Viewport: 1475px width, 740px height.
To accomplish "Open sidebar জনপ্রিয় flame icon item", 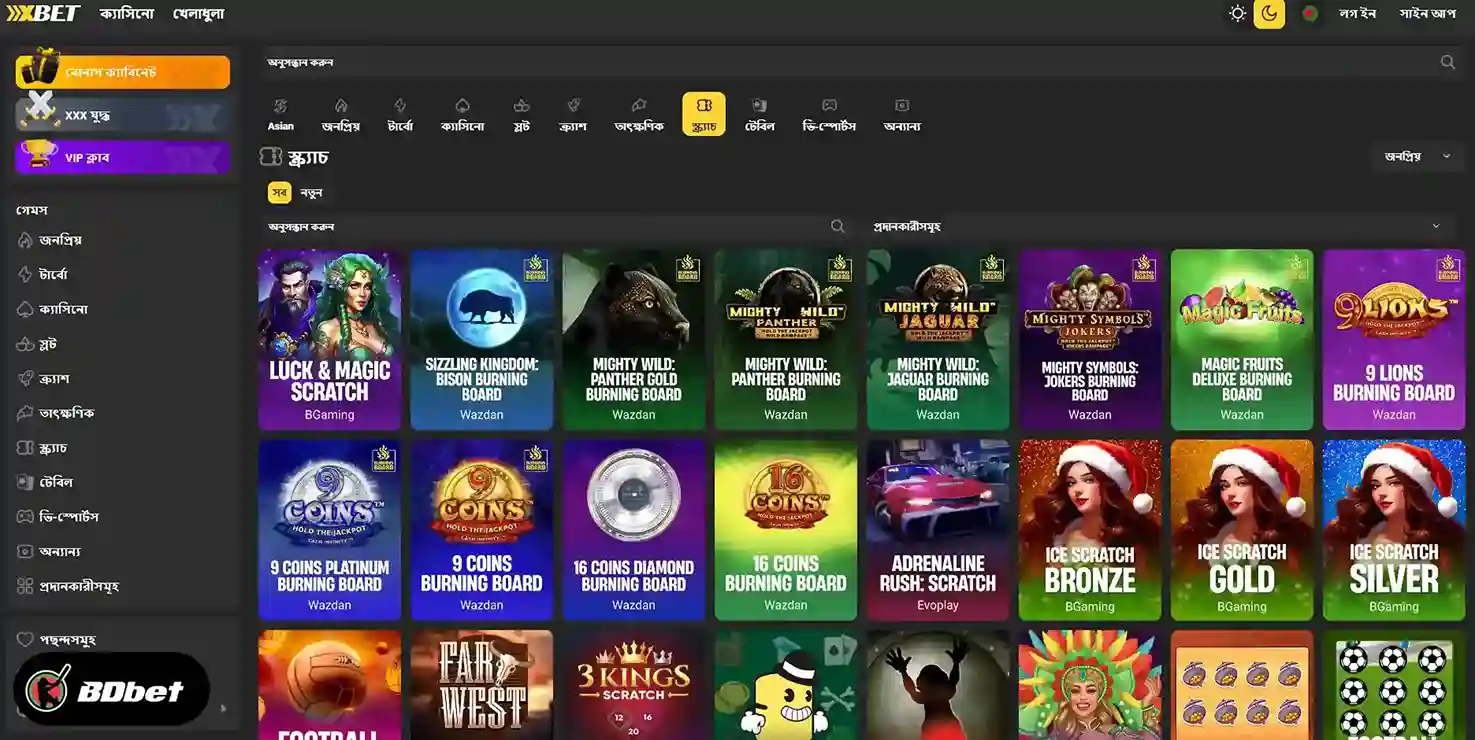I will pyautogui.click(x=50, y=240).
